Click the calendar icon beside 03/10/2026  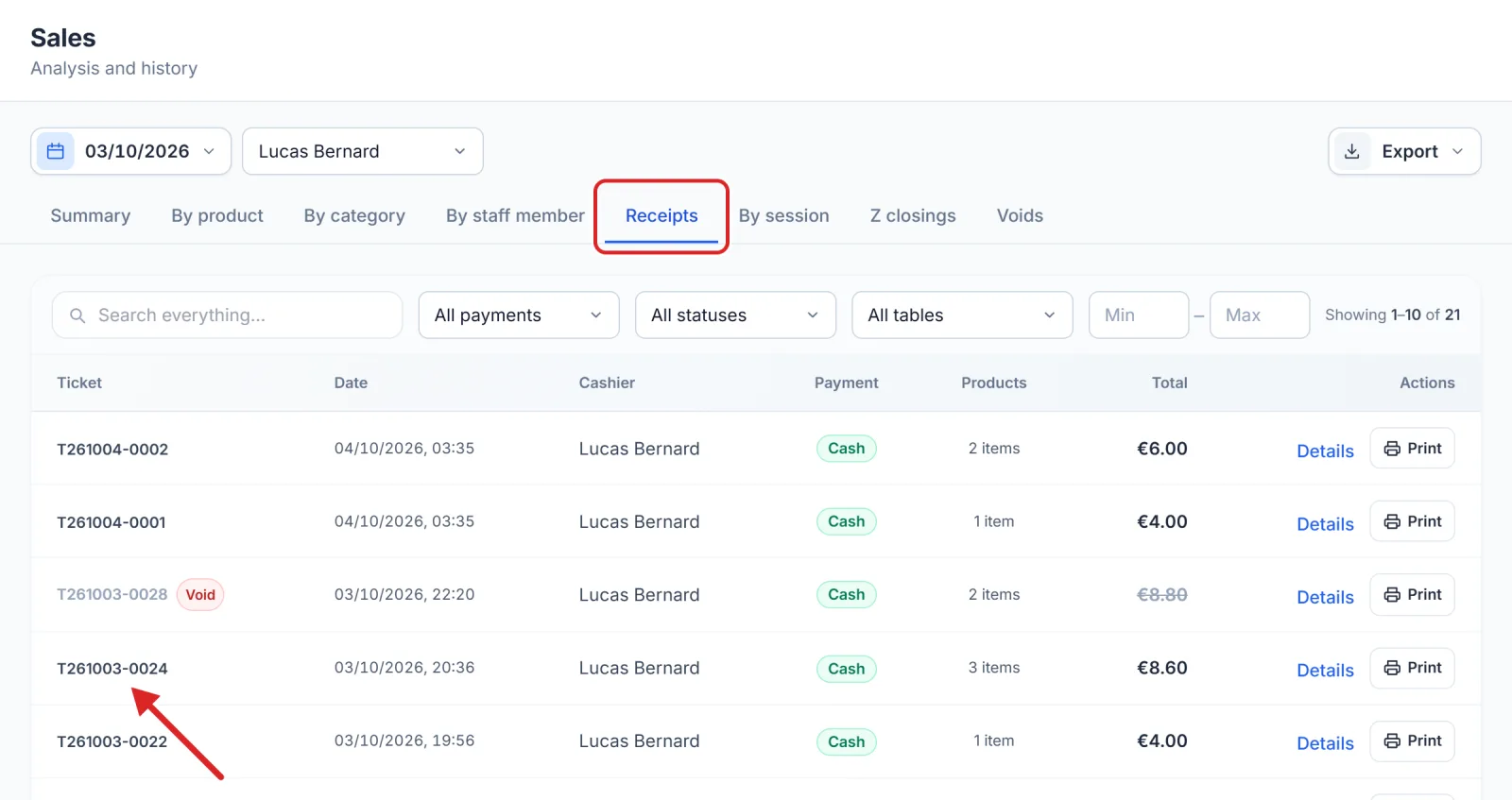tap(56, 151)
